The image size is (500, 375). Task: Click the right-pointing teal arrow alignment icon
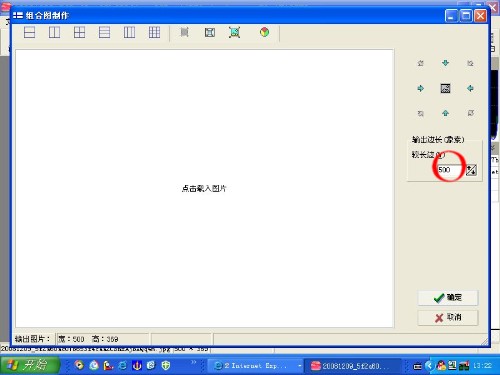pos(420,88)
